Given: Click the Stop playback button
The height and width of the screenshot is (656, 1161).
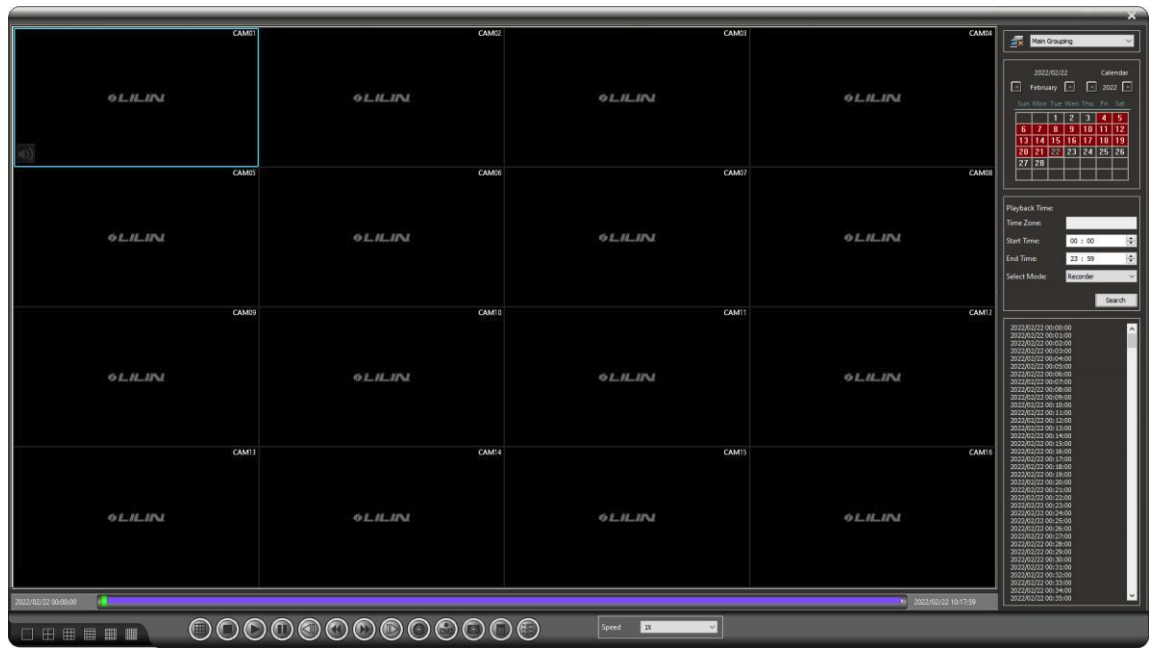Looking at the screenshot, I should tap(227, 629).
